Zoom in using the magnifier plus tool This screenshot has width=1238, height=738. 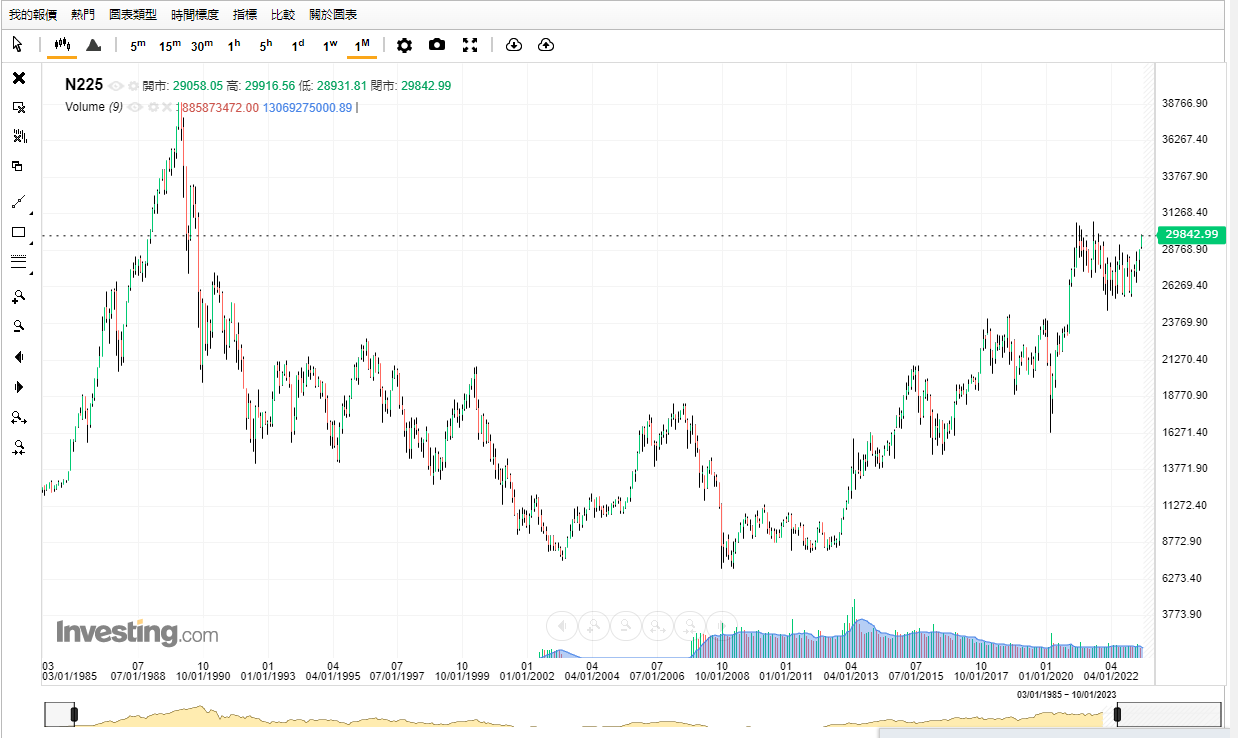tap(18, 297)
